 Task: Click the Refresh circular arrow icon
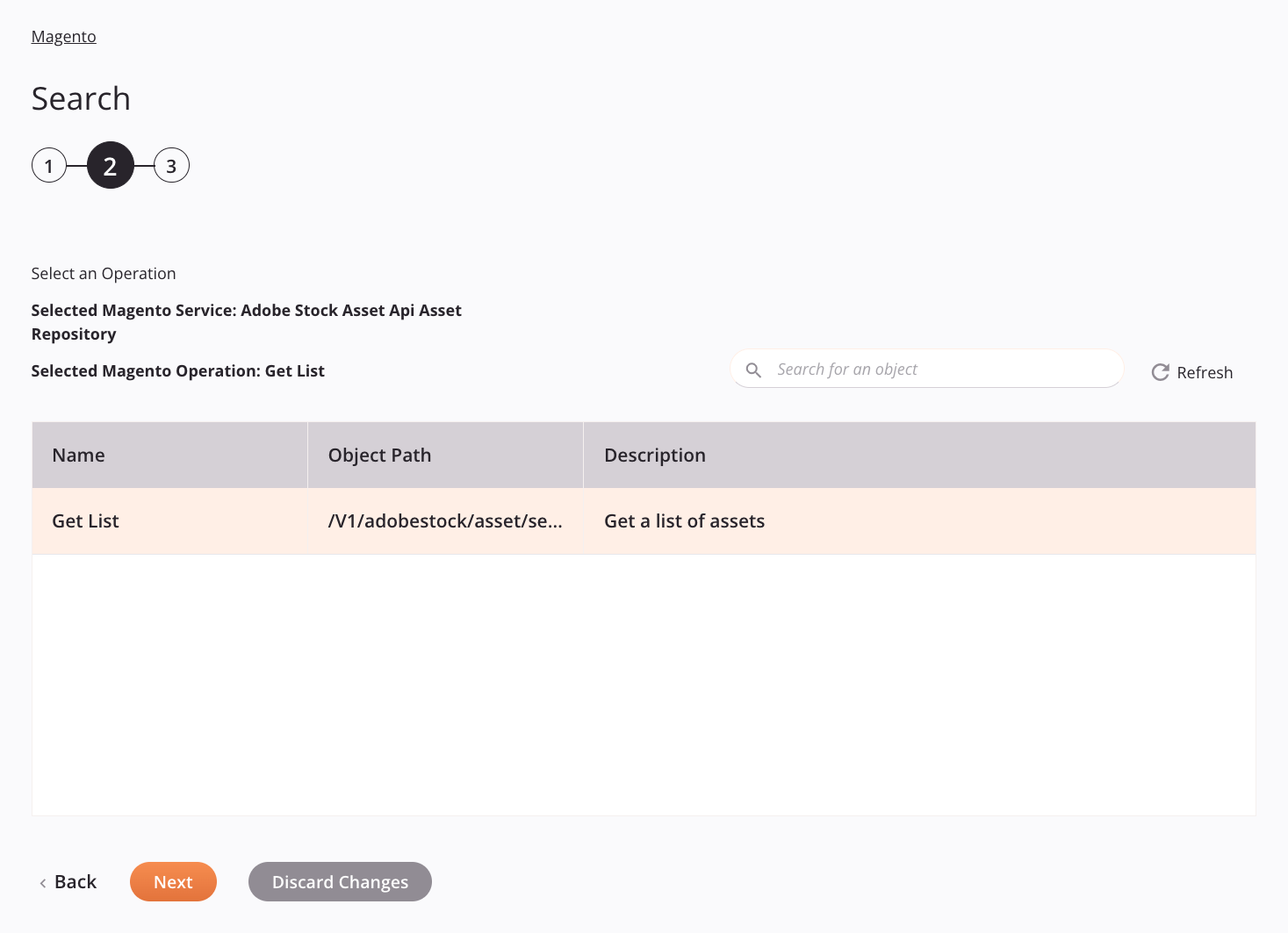[1160, 372]
